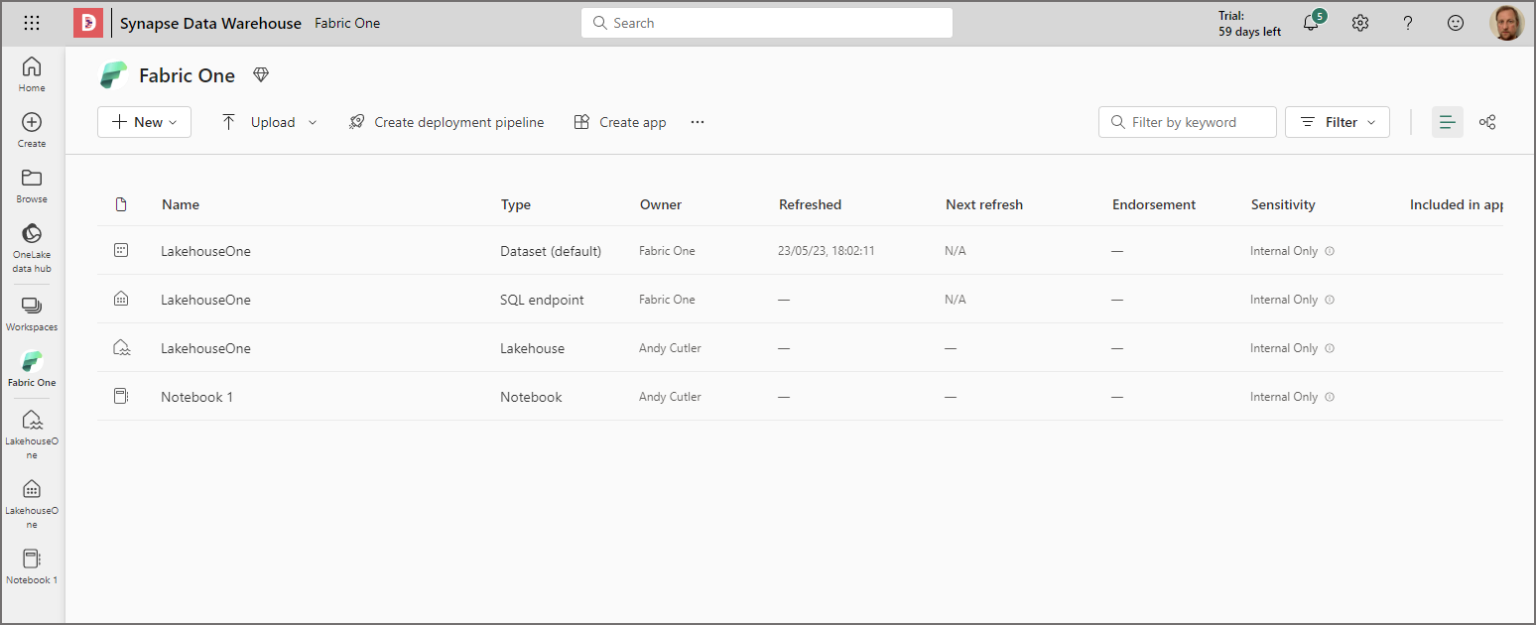Expand the New dropdown
1536x625 pixels.
(143, 121)
